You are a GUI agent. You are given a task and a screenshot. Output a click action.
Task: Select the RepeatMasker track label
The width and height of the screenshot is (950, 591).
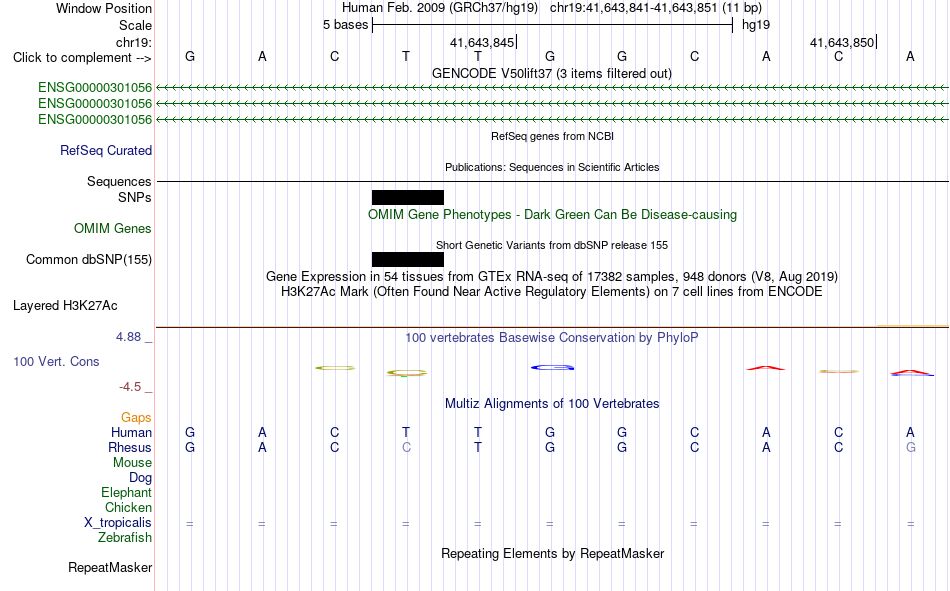(x=110, y=567)
